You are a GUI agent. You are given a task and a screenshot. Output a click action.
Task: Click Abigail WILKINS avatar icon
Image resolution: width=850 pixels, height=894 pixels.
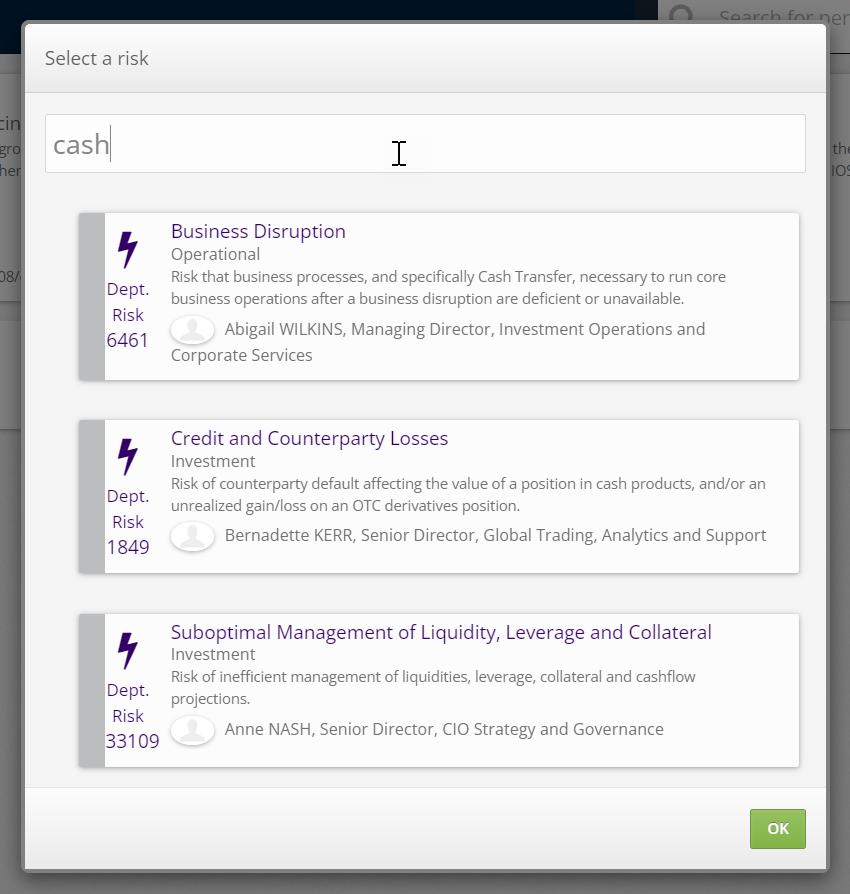tap(192, 330)
